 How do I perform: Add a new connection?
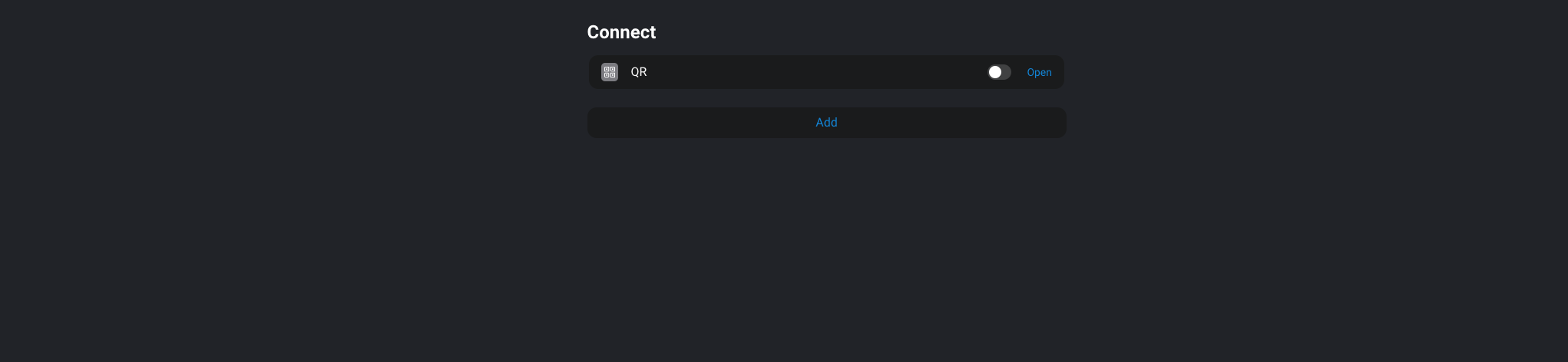826,123
